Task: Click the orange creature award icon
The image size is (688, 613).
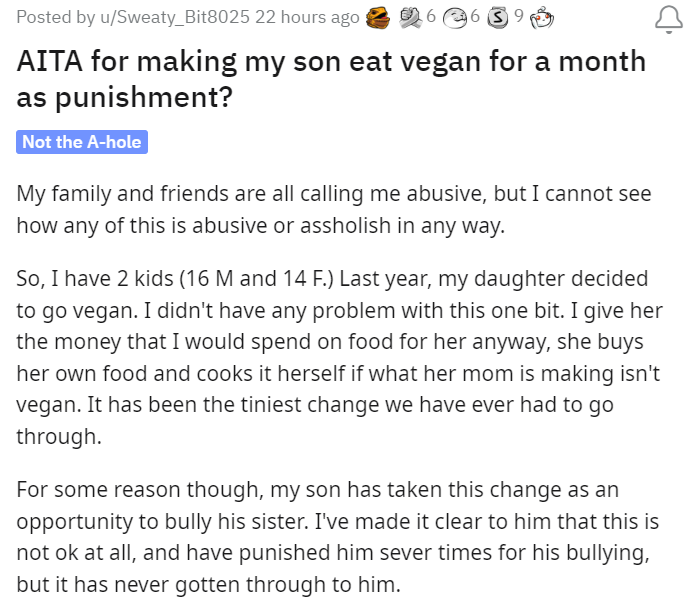Action: (x=376, y=17)
